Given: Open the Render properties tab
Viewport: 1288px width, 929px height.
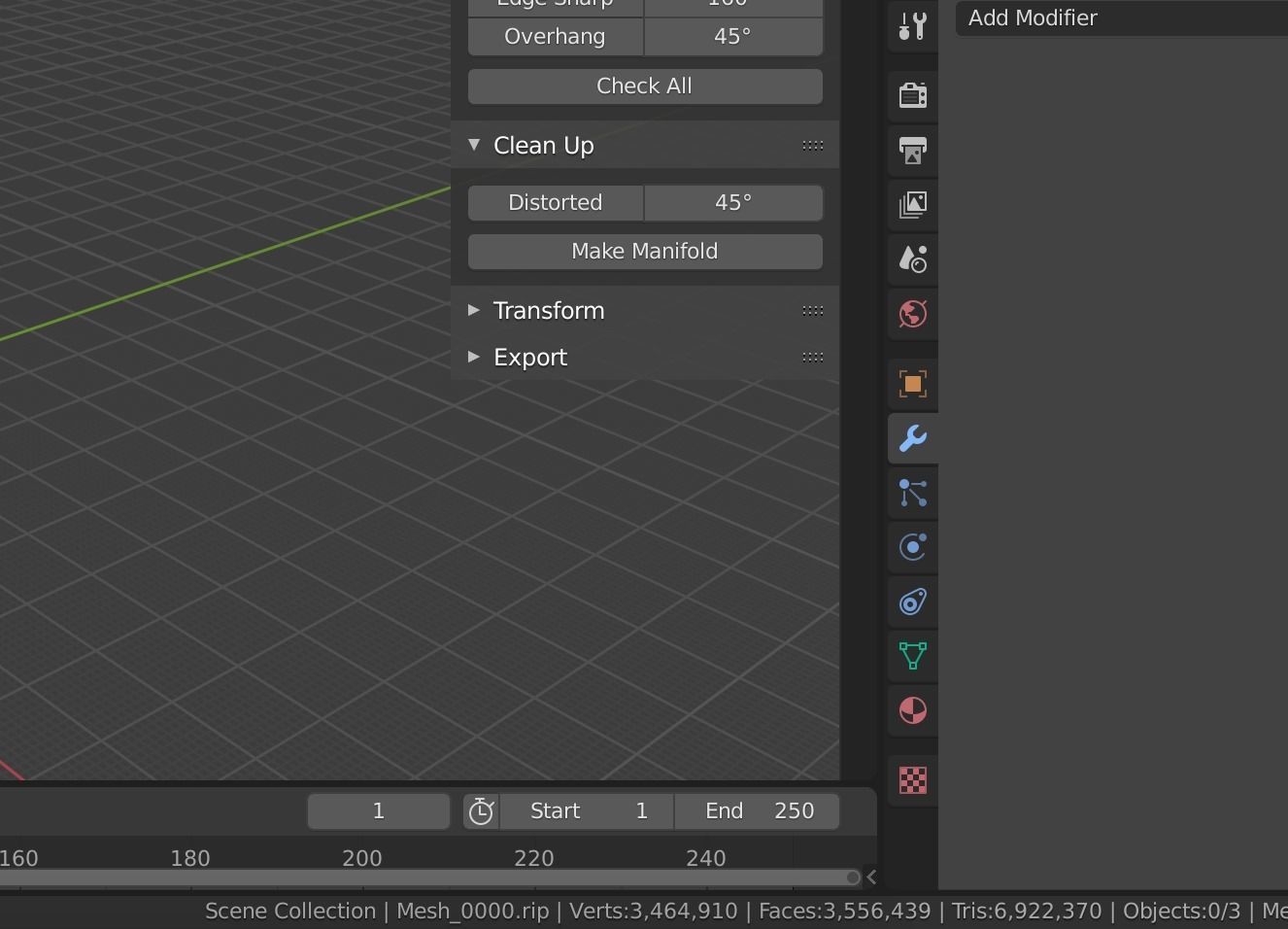Looking at the screenshot, I should coord(912,95).
